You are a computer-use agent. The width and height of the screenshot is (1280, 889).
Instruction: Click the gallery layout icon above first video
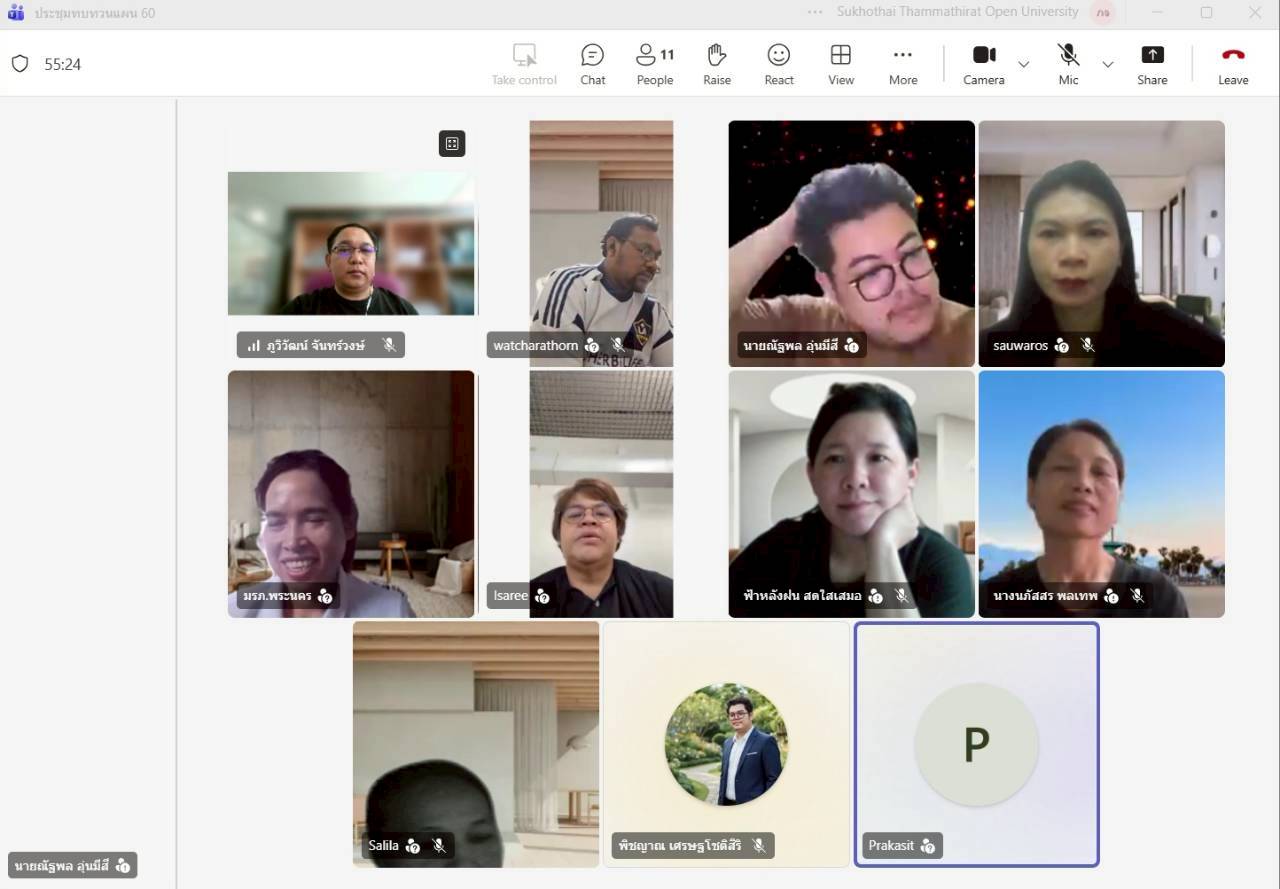[452, 144]
